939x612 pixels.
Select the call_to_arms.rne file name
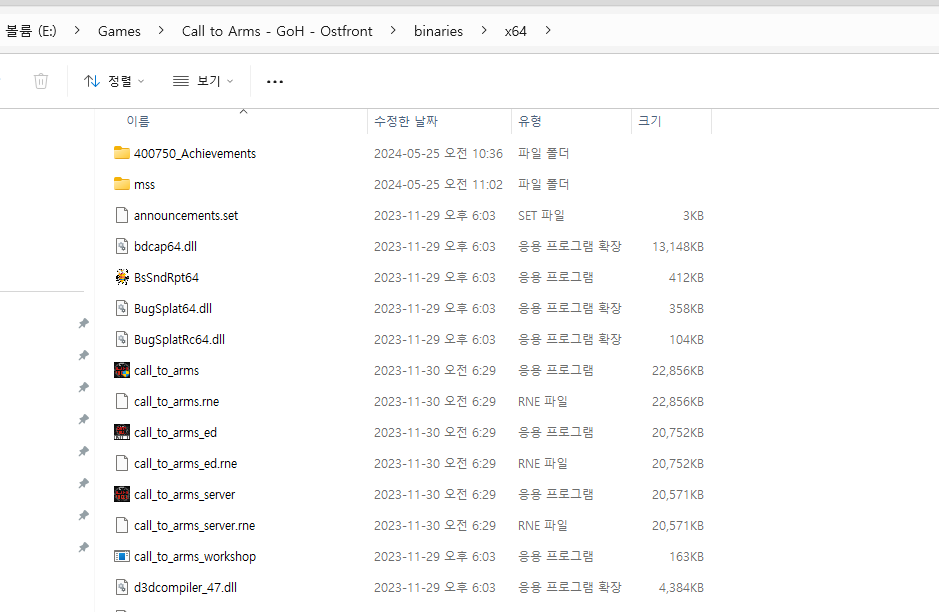(x=177, y=402)
